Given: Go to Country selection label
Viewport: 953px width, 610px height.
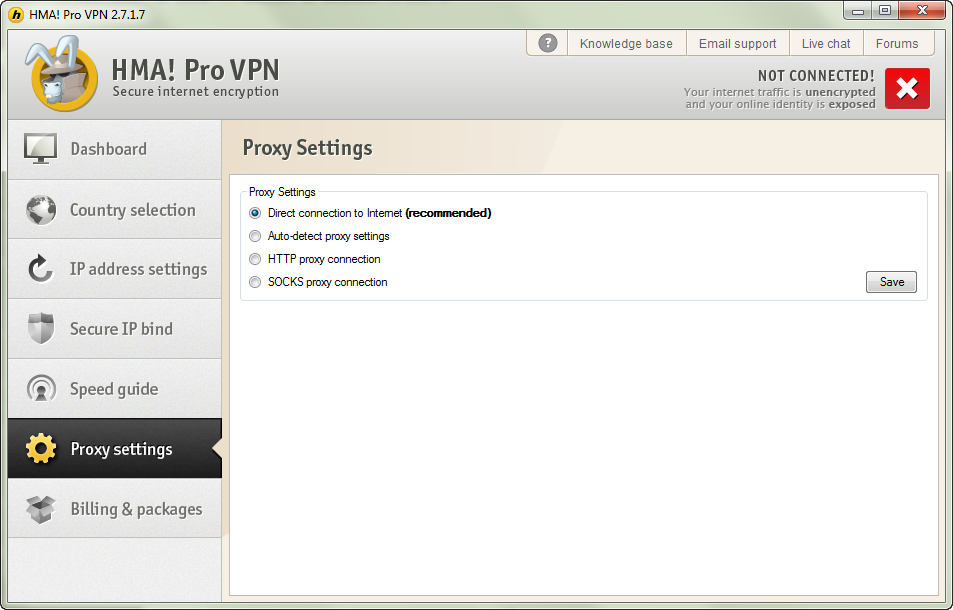Looking at the screenshot, I should click(132, 210).
